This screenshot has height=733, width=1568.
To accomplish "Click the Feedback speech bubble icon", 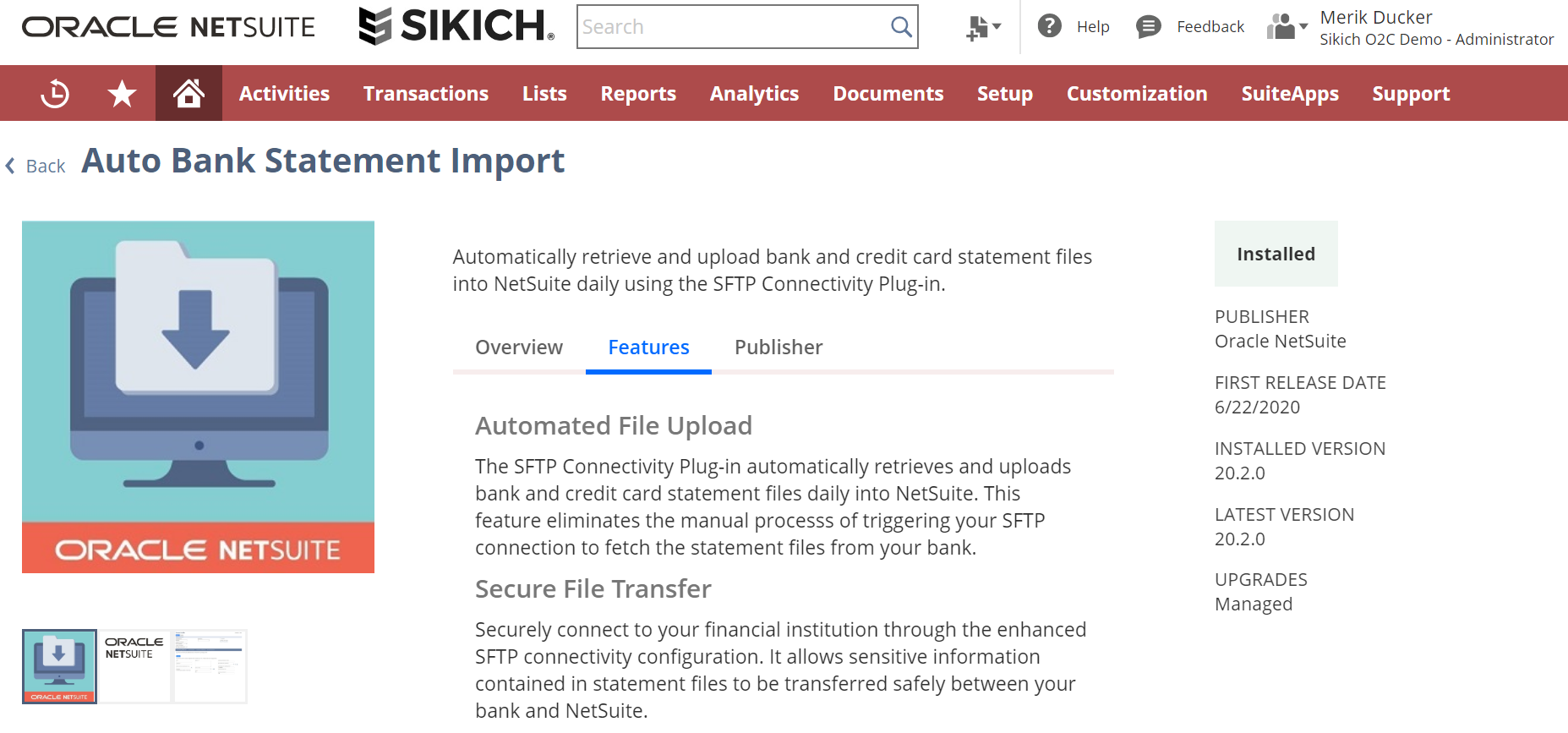I will click(x=1148, y=27).
